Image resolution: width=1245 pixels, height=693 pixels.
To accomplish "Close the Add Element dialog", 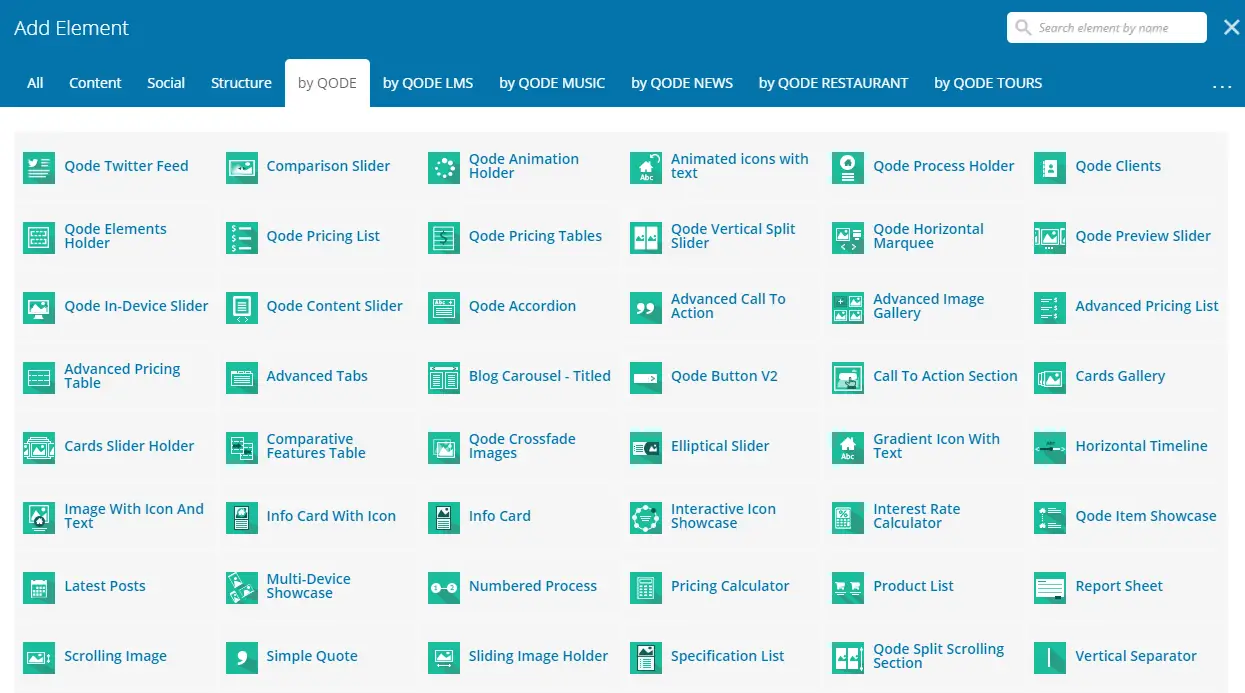I will (1232, 28).
